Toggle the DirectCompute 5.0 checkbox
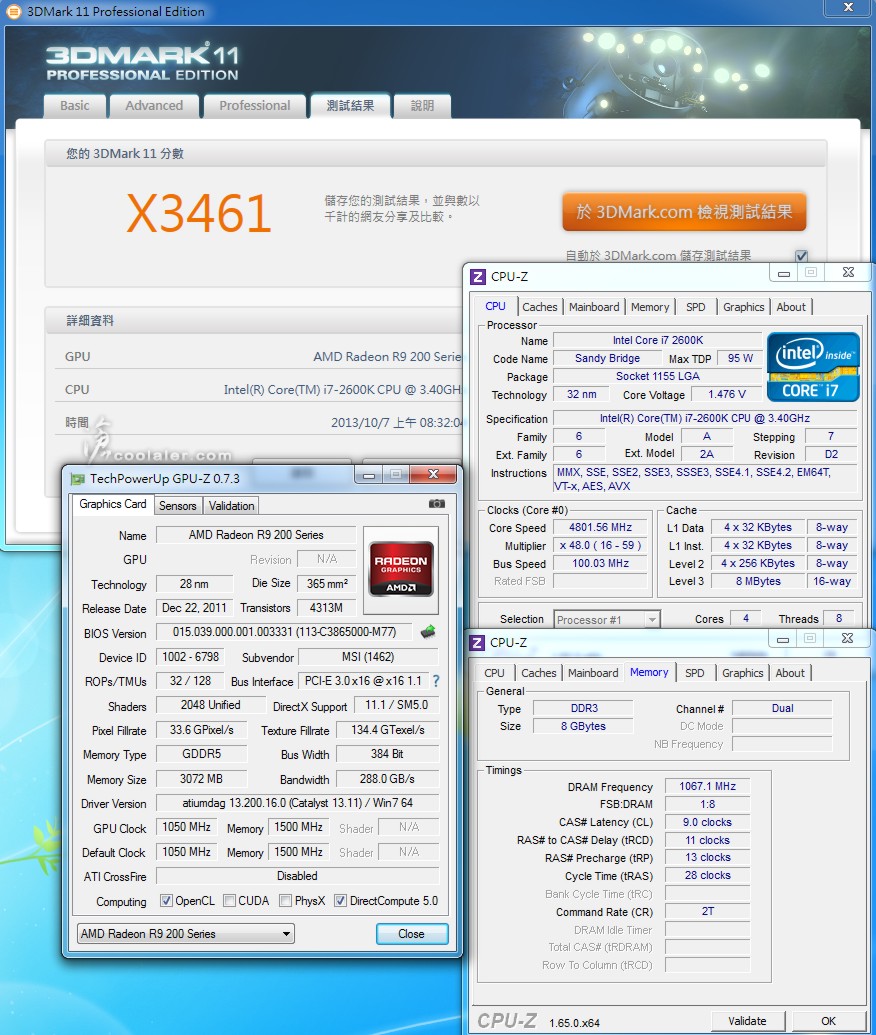This screenshot has height=1035, width=876. [x=341, y=900]
